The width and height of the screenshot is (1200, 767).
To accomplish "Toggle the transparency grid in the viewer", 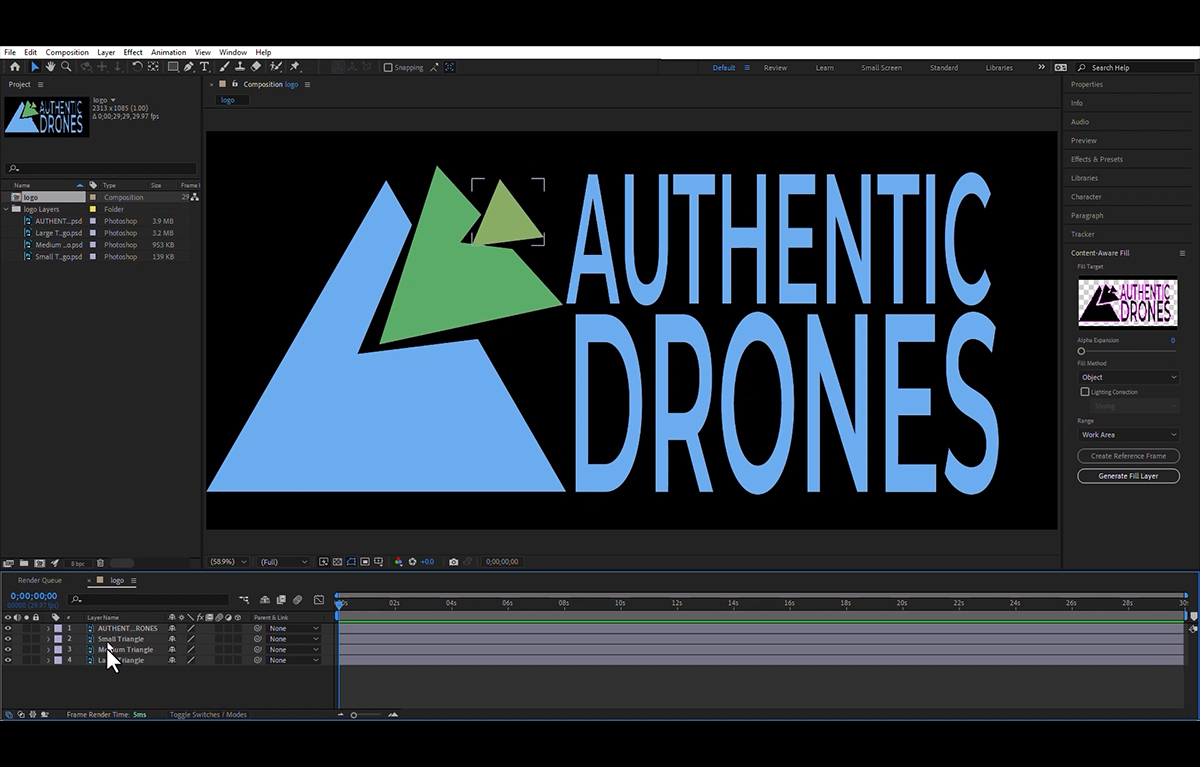I will (x=338, y=562).
